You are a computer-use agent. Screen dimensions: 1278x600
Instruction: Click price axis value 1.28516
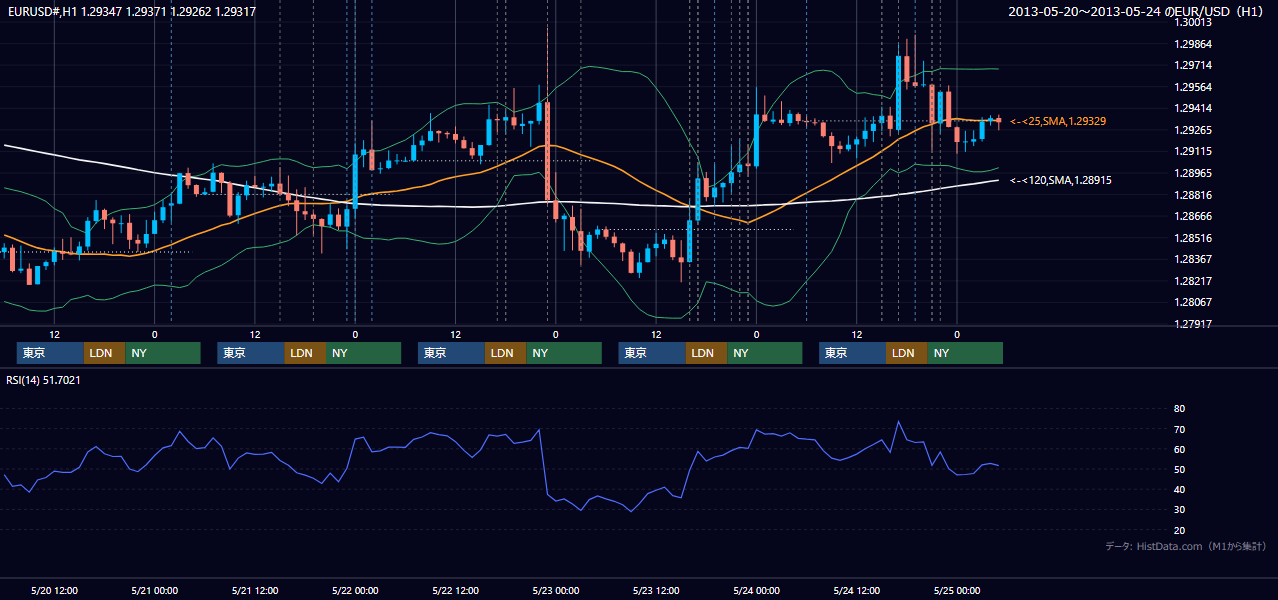pos(1193,238)
